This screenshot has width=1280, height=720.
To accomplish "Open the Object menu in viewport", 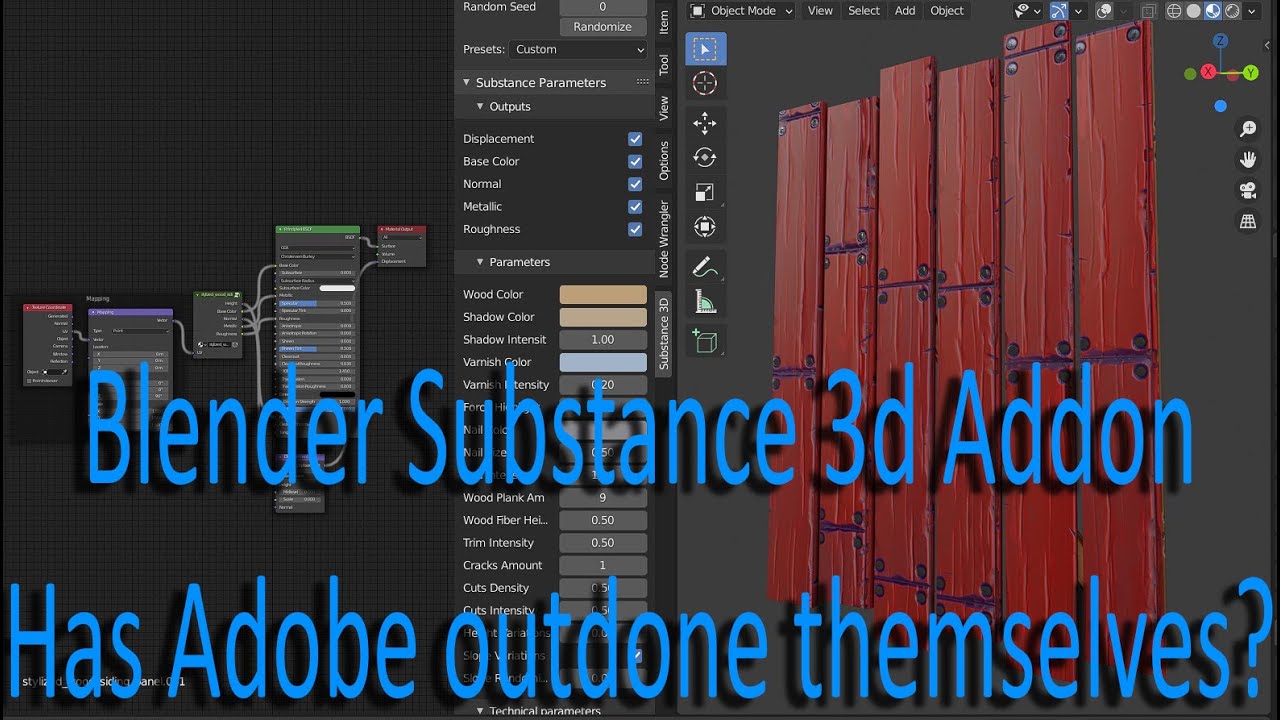I will 947,11.
